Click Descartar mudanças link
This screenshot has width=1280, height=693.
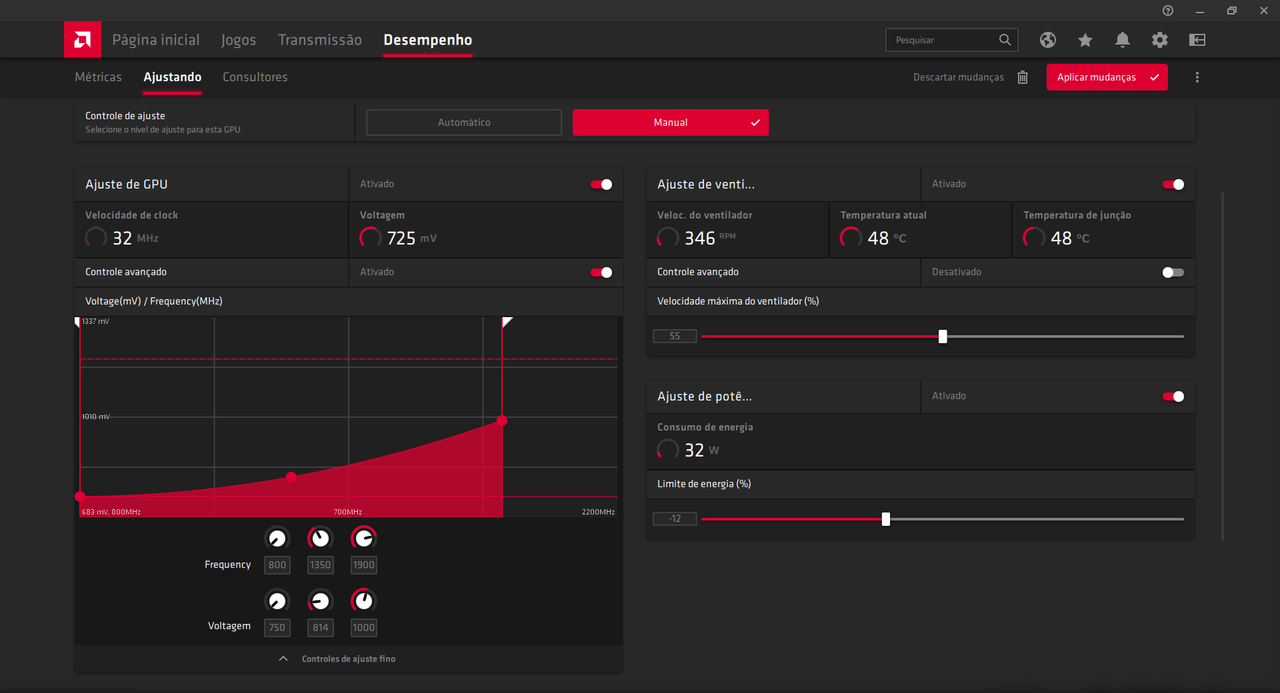tap(958, 77)
